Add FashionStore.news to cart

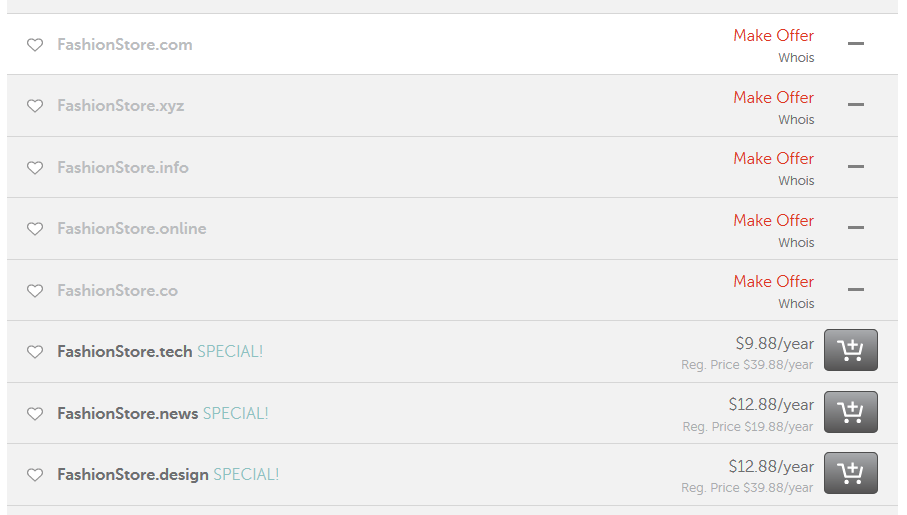pyautogui.click(x=850, y=412)
